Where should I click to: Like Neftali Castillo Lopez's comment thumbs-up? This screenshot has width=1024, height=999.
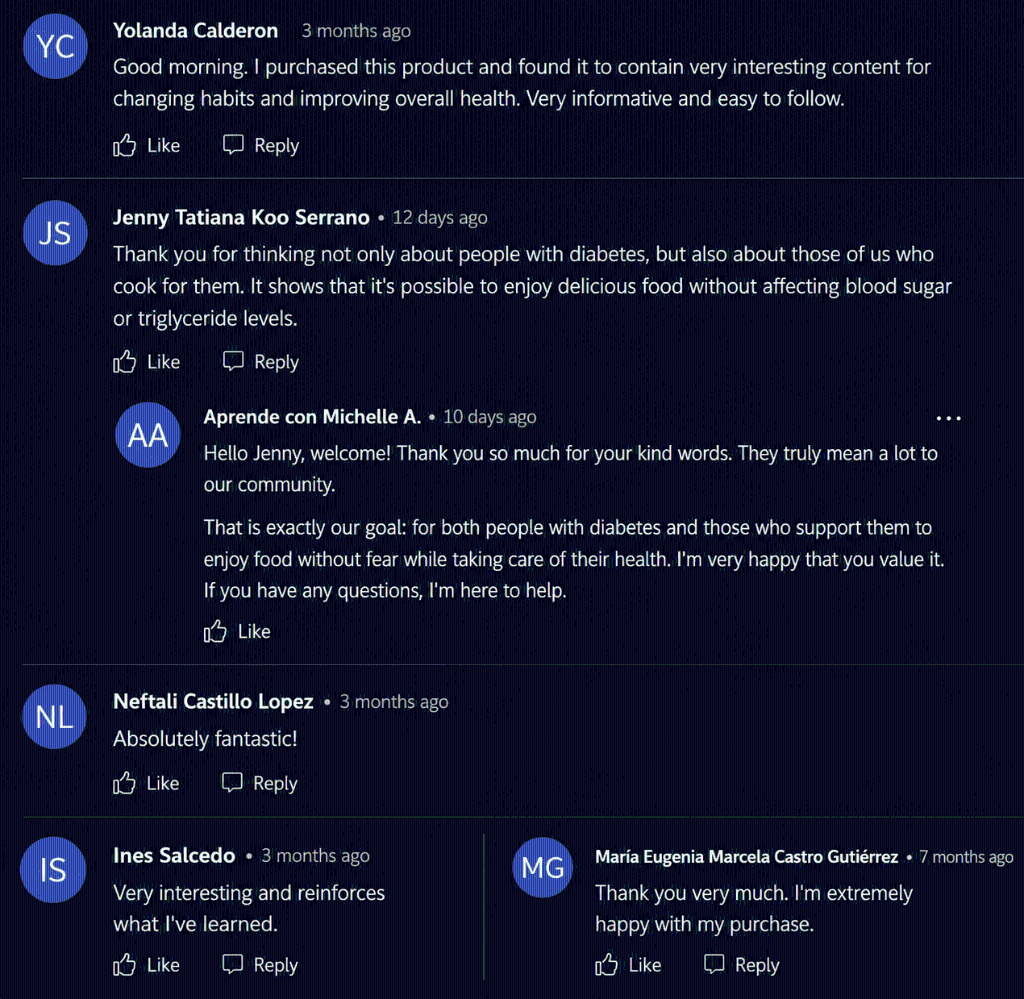124,782
